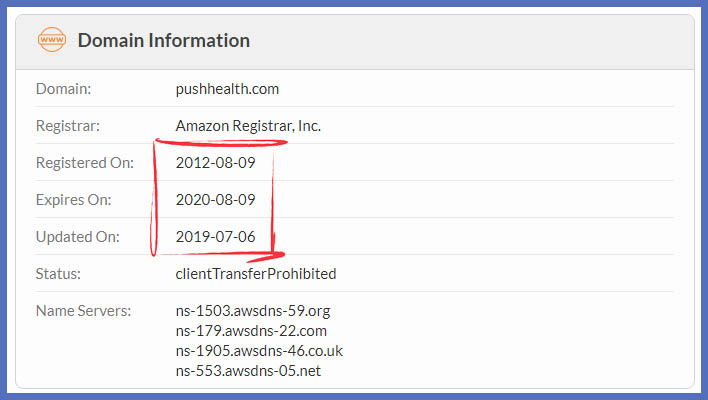
Task: Click the Name Servers: label
Action: 83,311
